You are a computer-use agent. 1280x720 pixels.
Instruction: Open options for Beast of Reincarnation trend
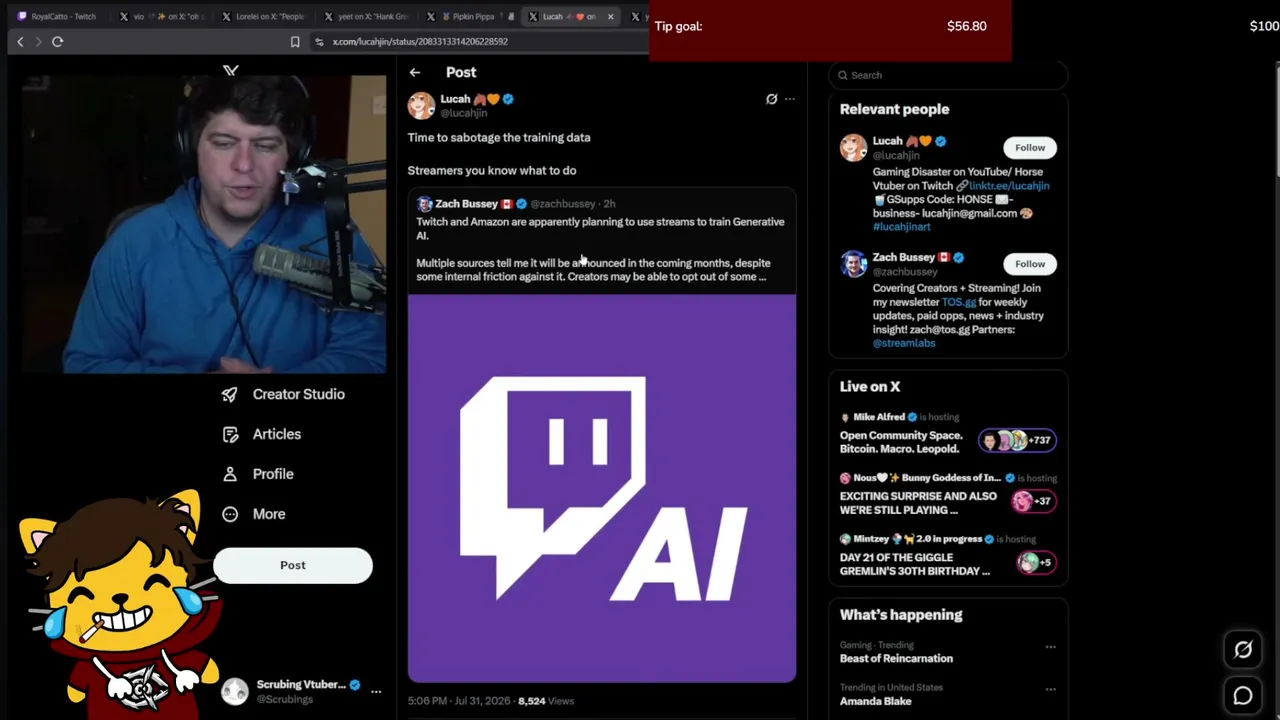coord(1050,647)
